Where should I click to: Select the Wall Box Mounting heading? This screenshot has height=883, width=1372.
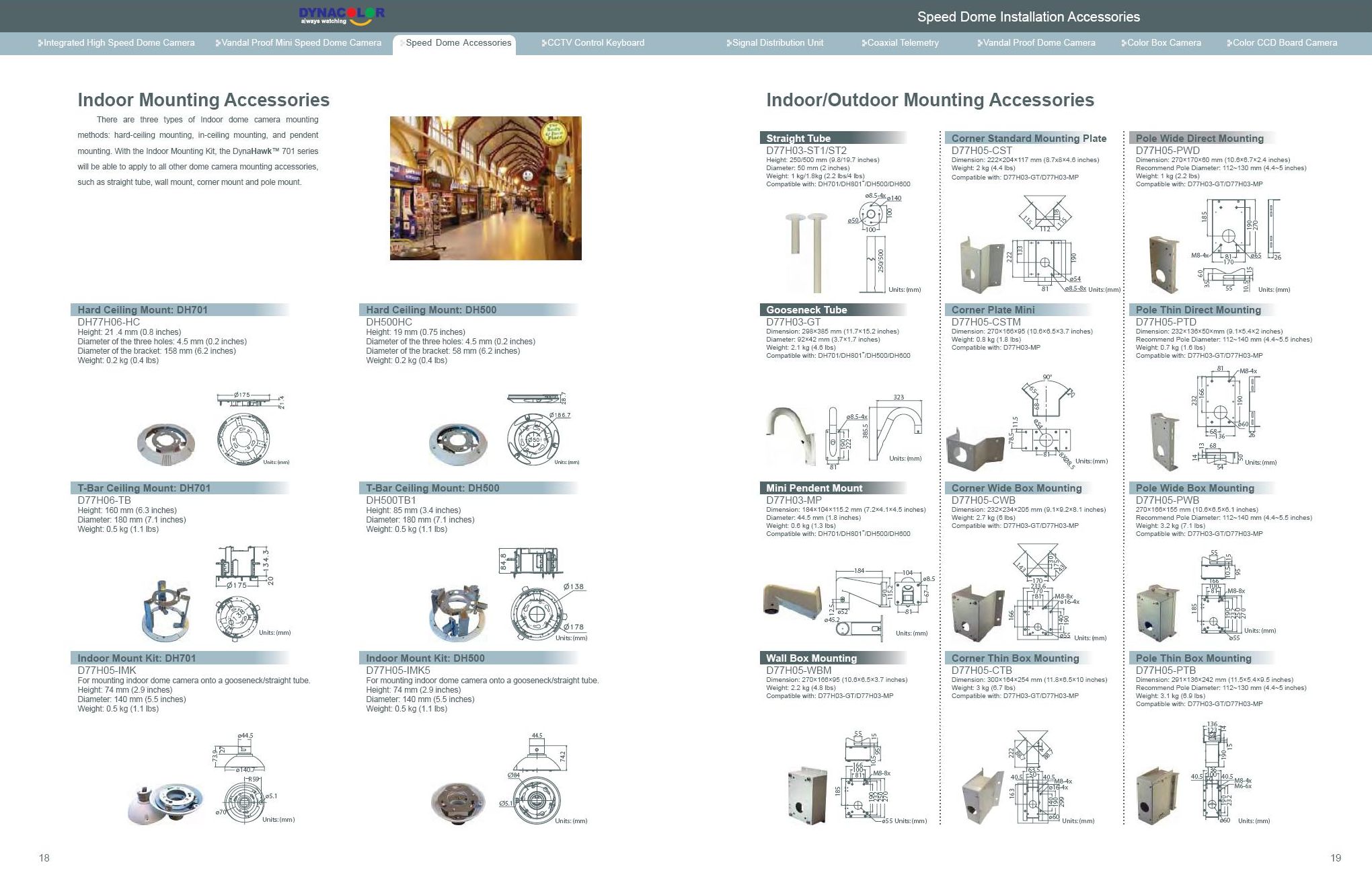tap(811, 658)
